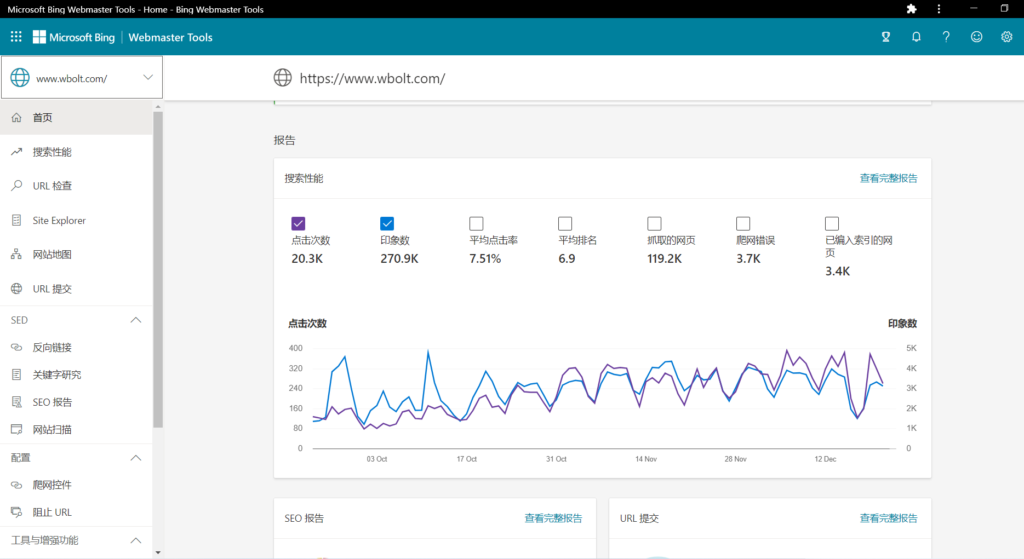Click the Microsoft Bing logo

click(77, 37)
